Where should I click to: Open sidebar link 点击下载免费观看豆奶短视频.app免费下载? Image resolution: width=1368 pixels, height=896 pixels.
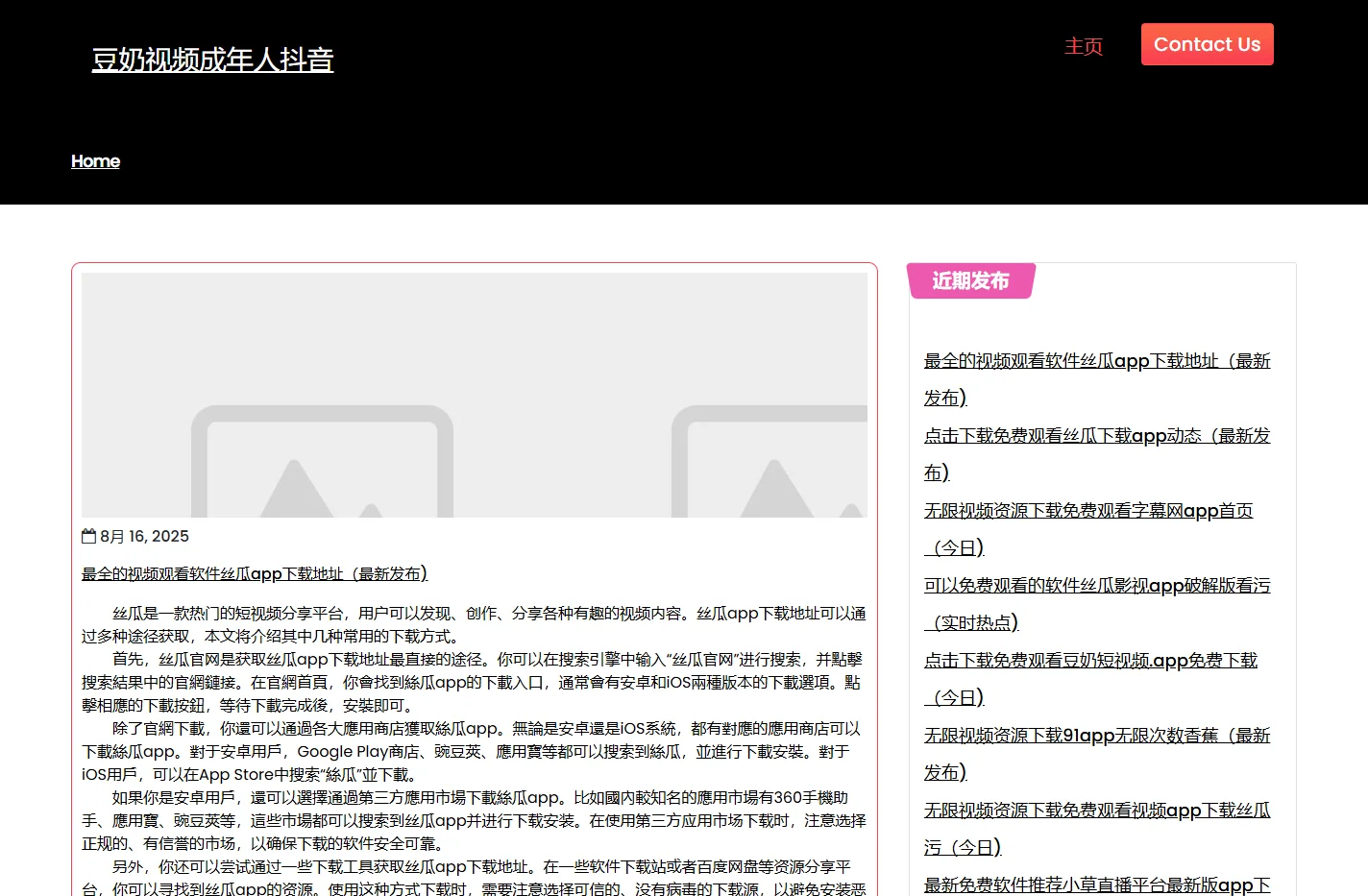click(x=1090, y=679)
